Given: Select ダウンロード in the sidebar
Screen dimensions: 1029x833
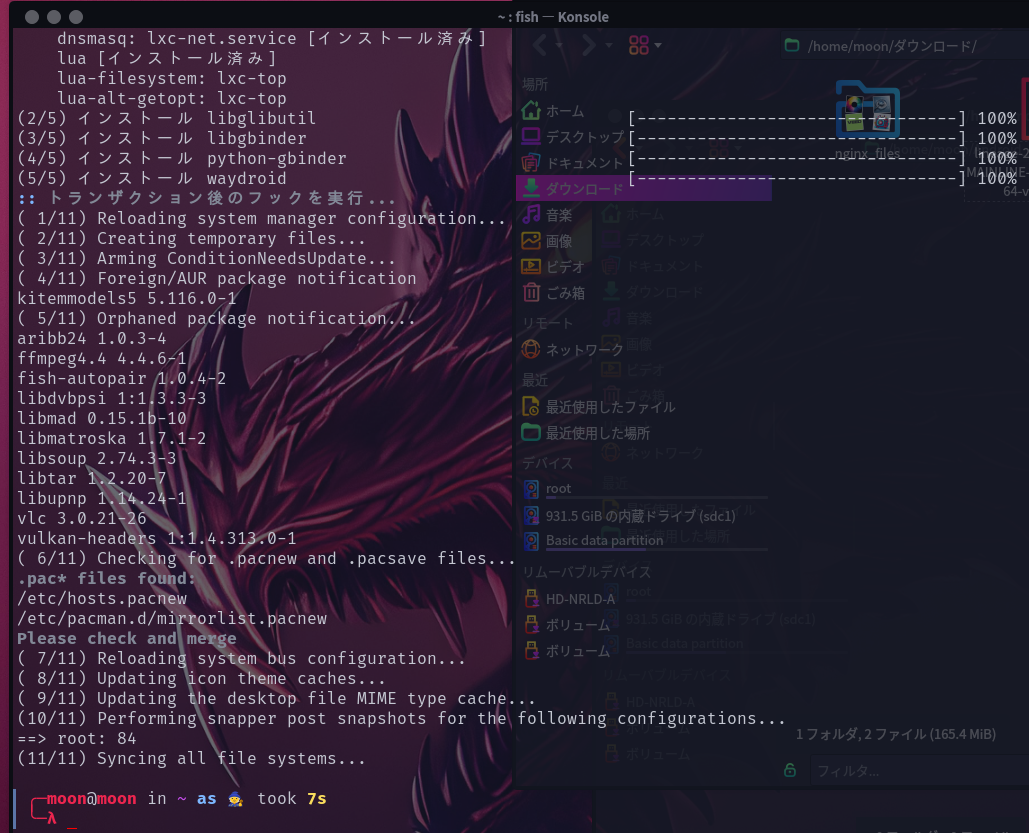Looking at the screenshot, I should click(583, 188).
